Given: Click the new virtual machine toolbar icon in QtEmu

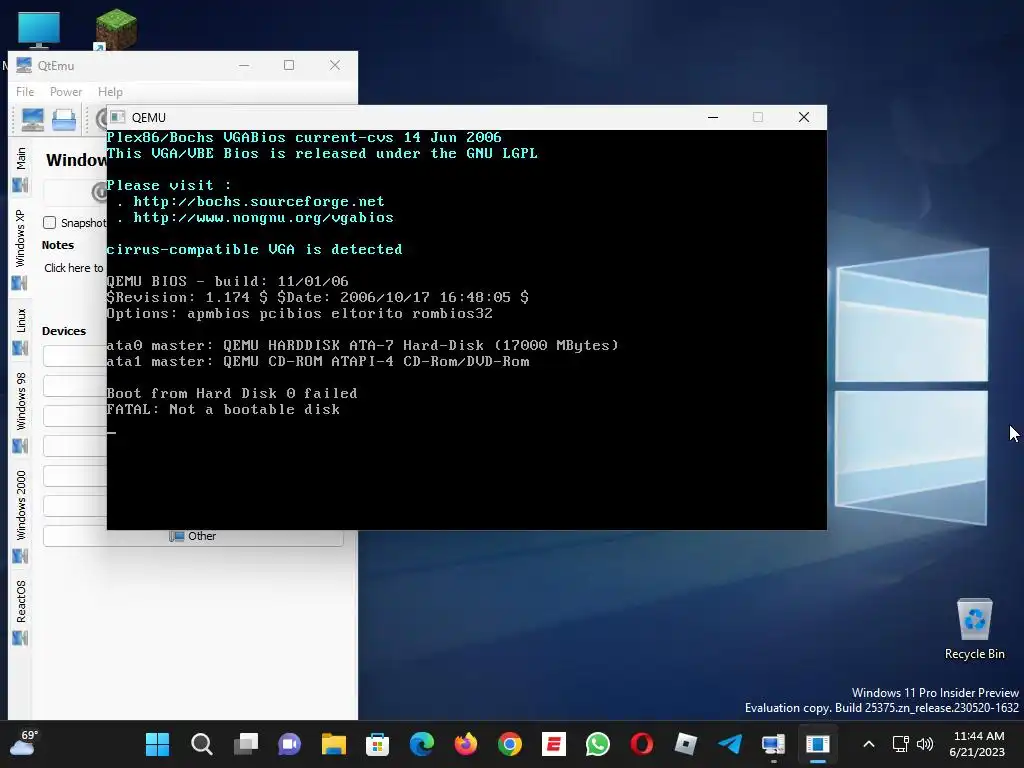Looking at the screenshot, I should 33,120.
